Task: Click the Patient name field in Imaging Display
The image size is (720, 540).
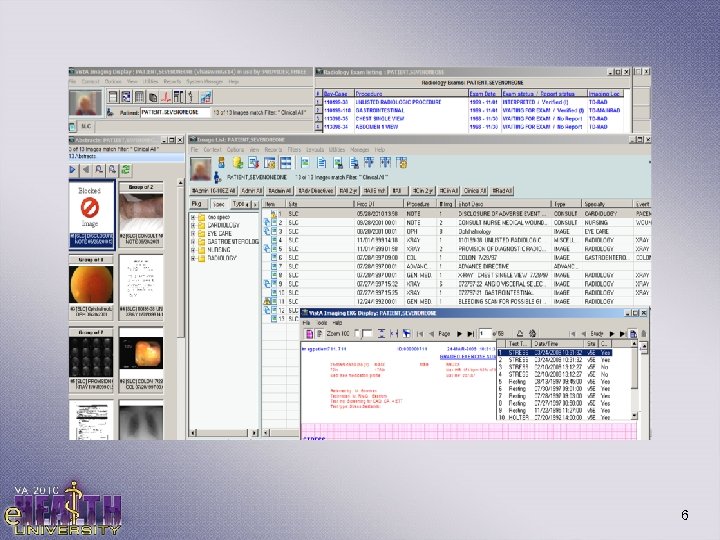Action: 174,112
